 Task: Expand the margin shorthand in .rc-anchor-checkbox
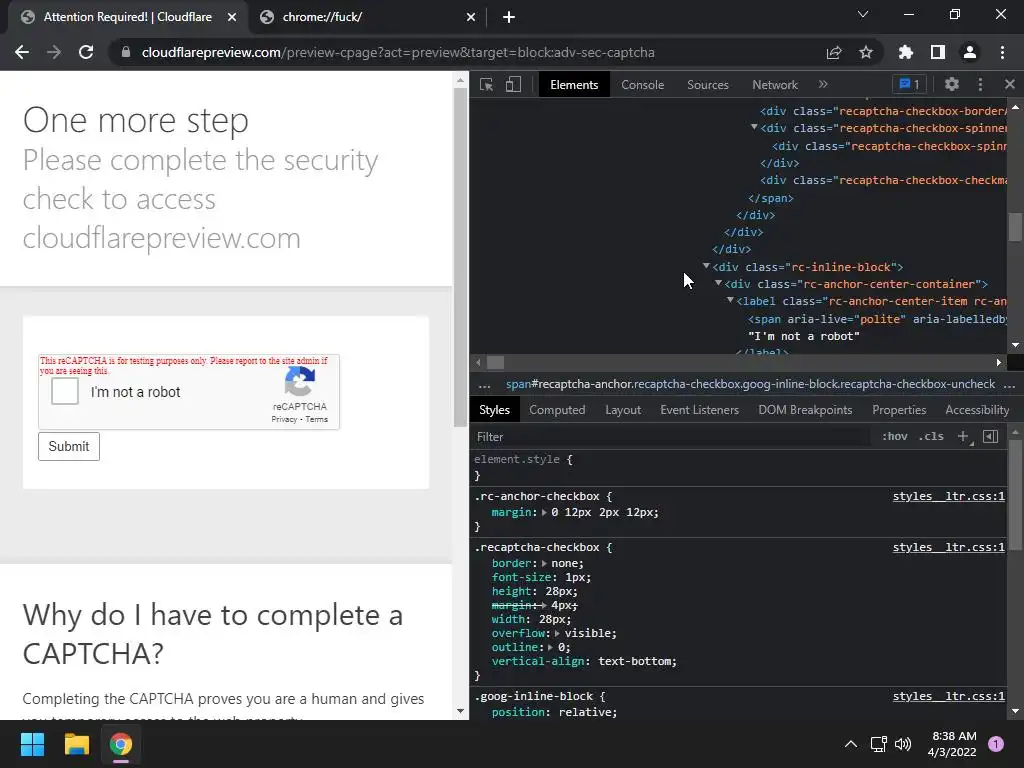point(544,513)
